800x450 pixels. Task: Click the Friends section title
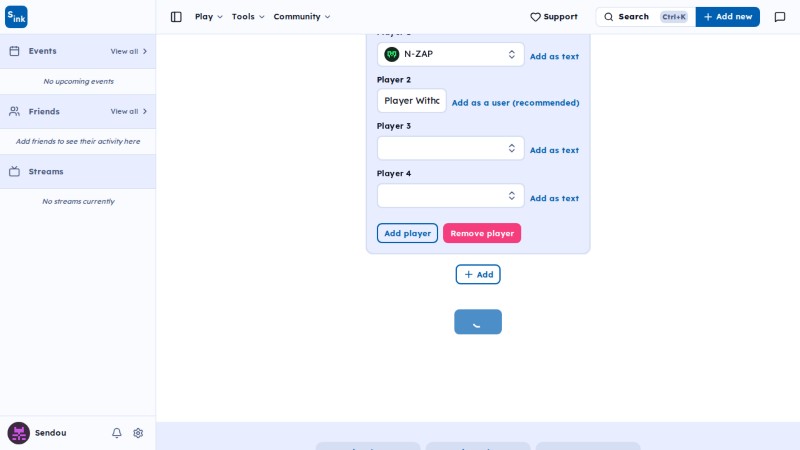tap(44, 111)
